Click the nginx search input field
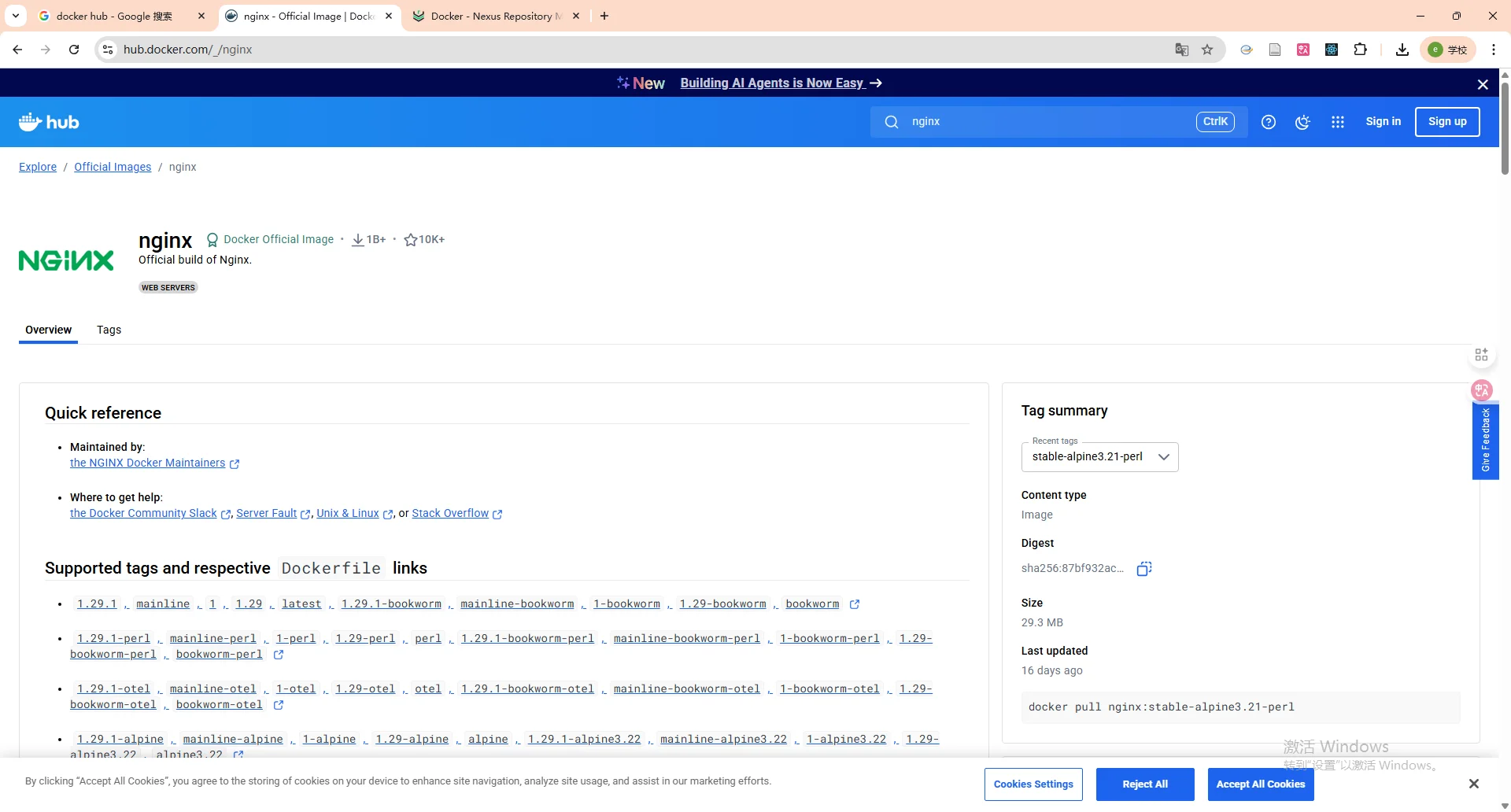The image size is (1511, 812). click(1047, 122)
